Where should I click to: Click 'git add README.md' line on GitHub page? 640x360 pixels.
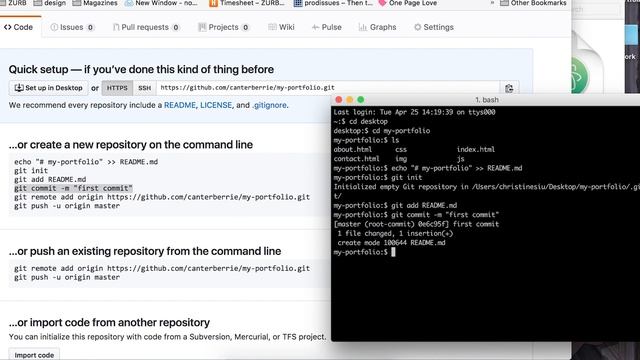[50, 180]
